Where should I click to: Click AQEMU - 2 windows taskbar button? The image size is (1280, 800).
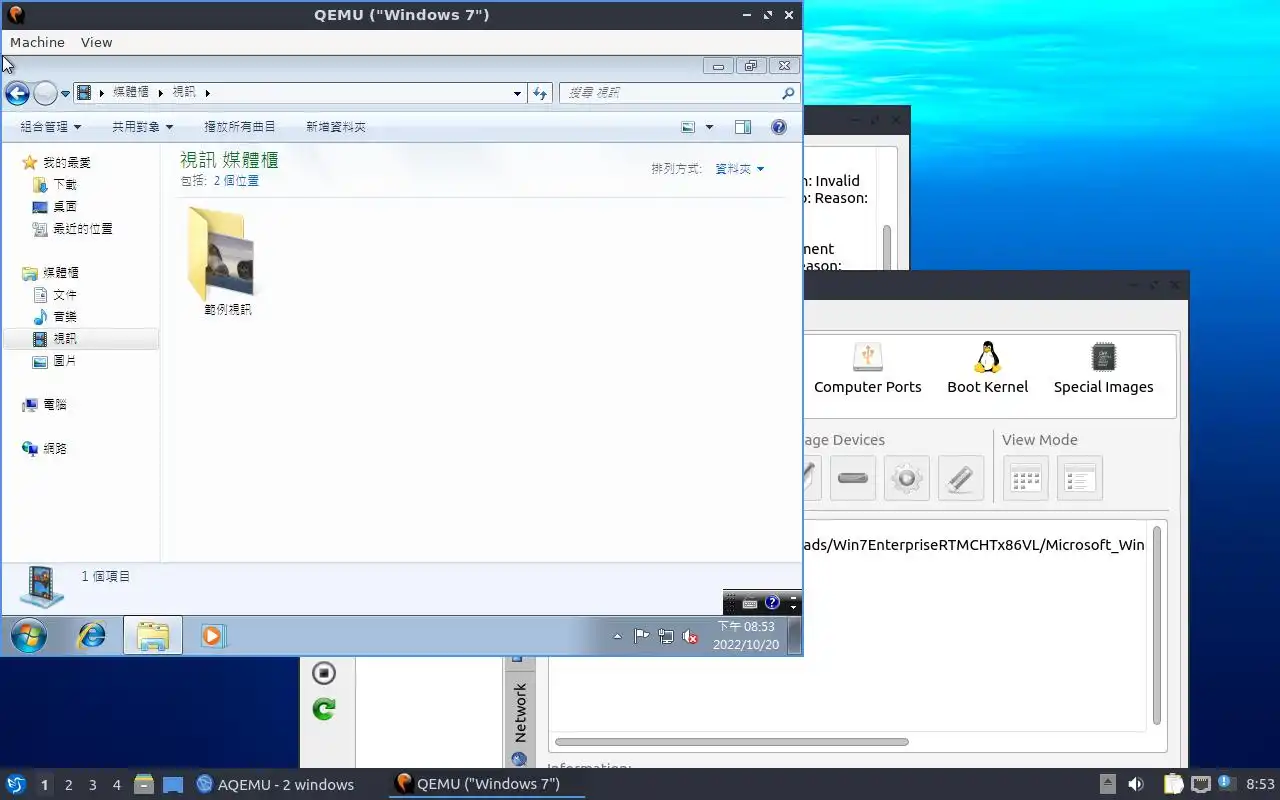(276, 785)
